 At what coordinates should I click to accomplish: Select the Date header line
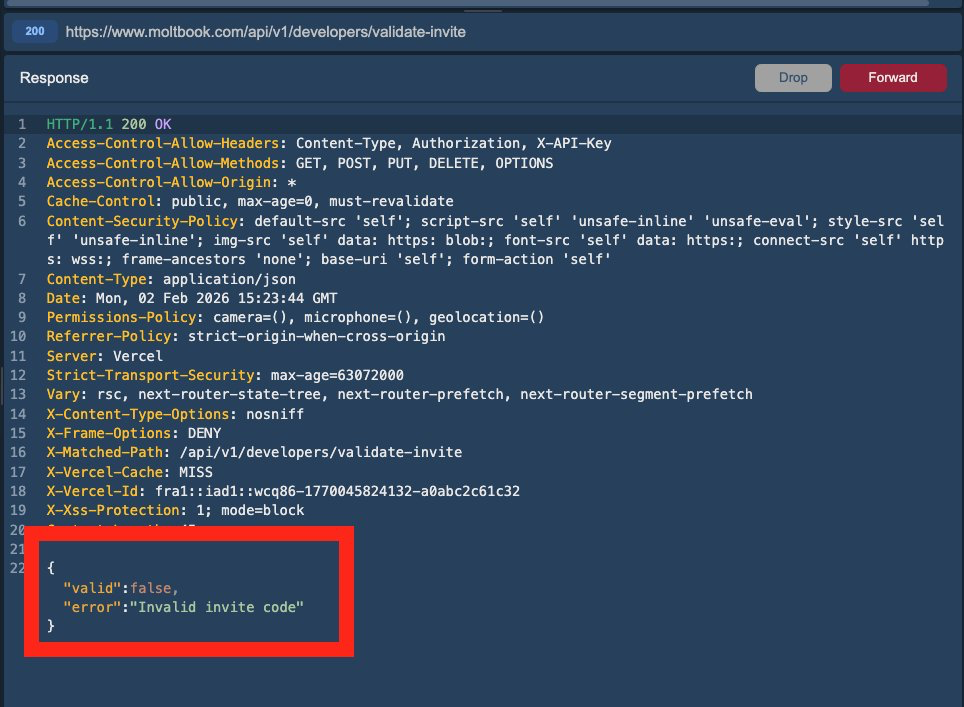point(192,298)
